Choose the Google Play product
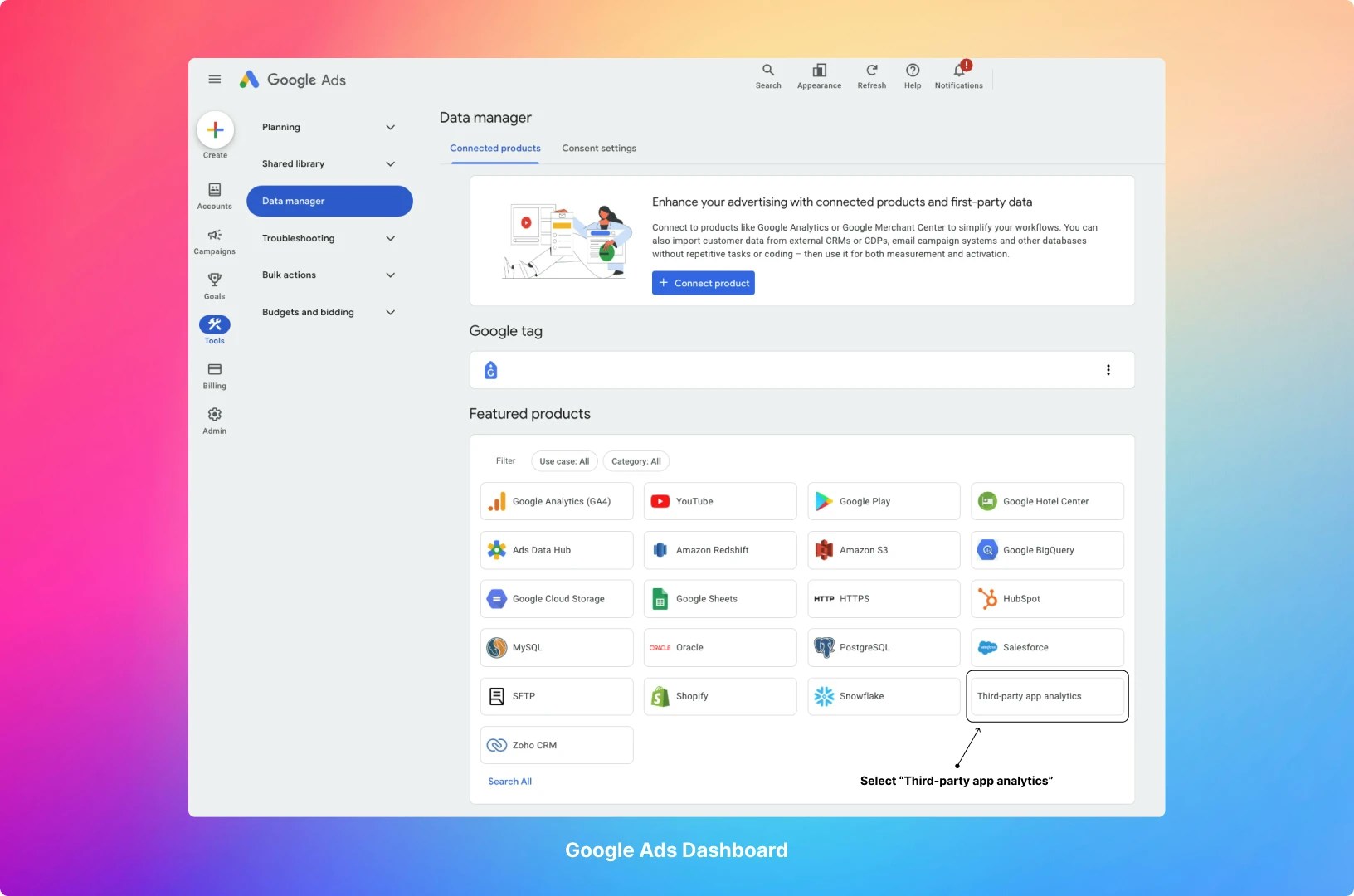 coord(884,501)
